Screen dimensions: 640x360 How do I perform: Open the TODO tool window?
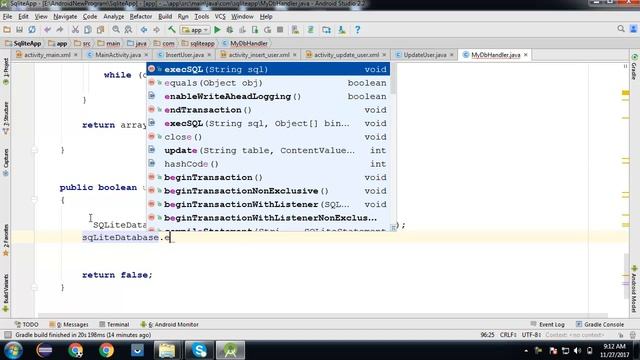pos(27,324)
